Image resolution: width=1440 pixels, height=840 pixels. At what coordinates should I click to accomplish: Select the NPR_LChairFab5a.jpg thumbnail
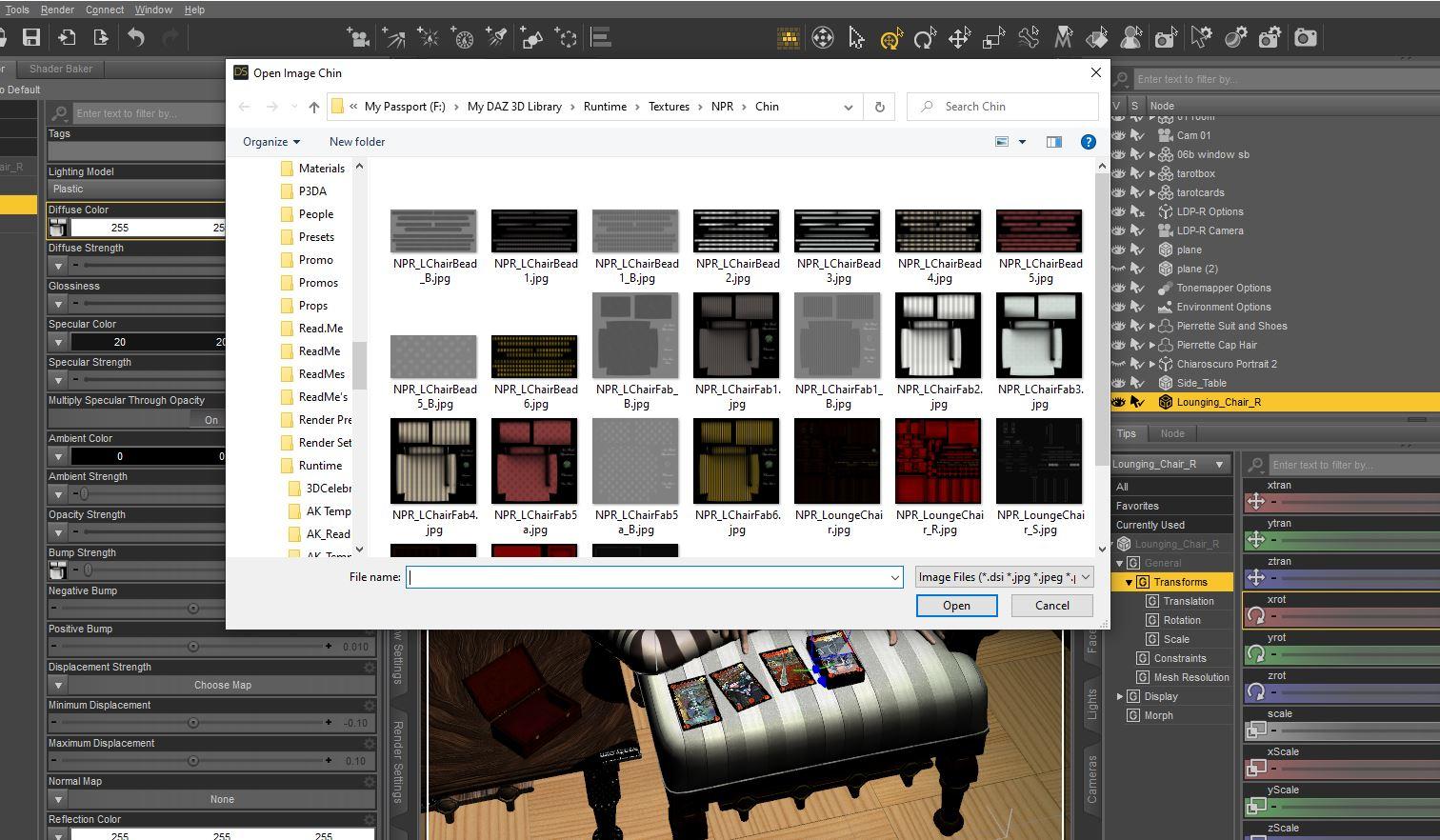click(x=534, y=462)
